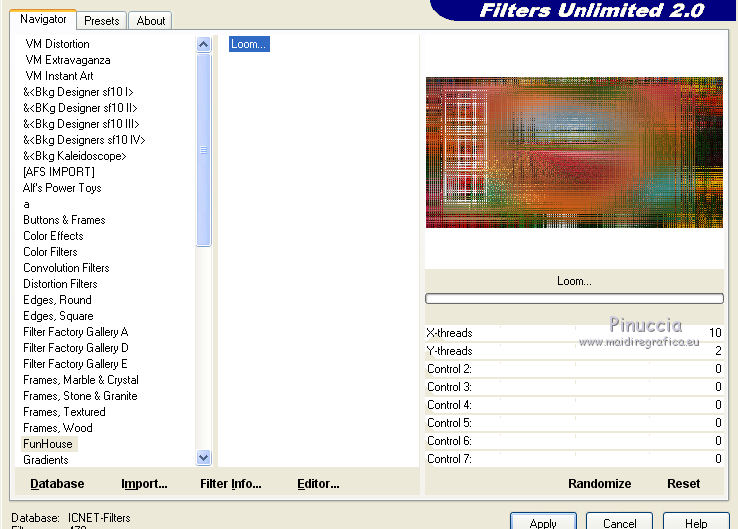Open the filter Editor...
This screenshot has height=529, width=738.
point(318,484)
